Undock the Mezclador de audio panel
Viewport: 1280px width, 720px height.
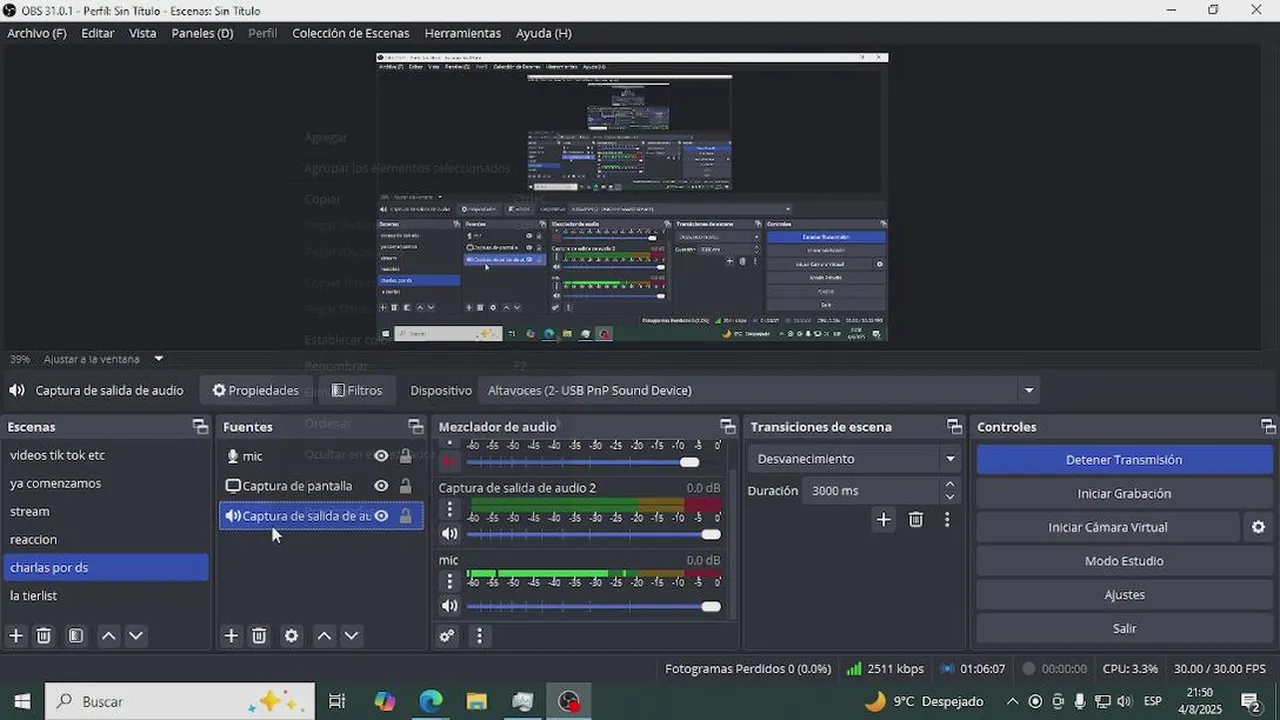coord(727,427)
